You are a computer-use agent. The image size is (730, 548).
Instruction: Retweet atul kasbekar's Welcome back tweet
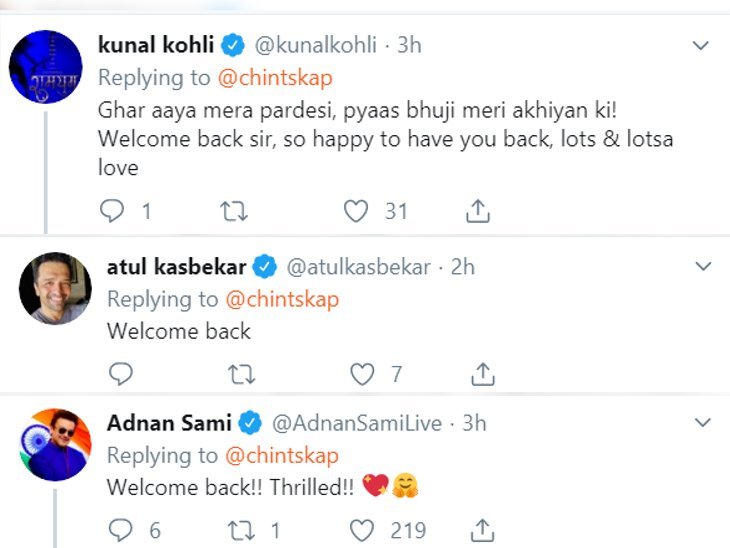point(240,374)
